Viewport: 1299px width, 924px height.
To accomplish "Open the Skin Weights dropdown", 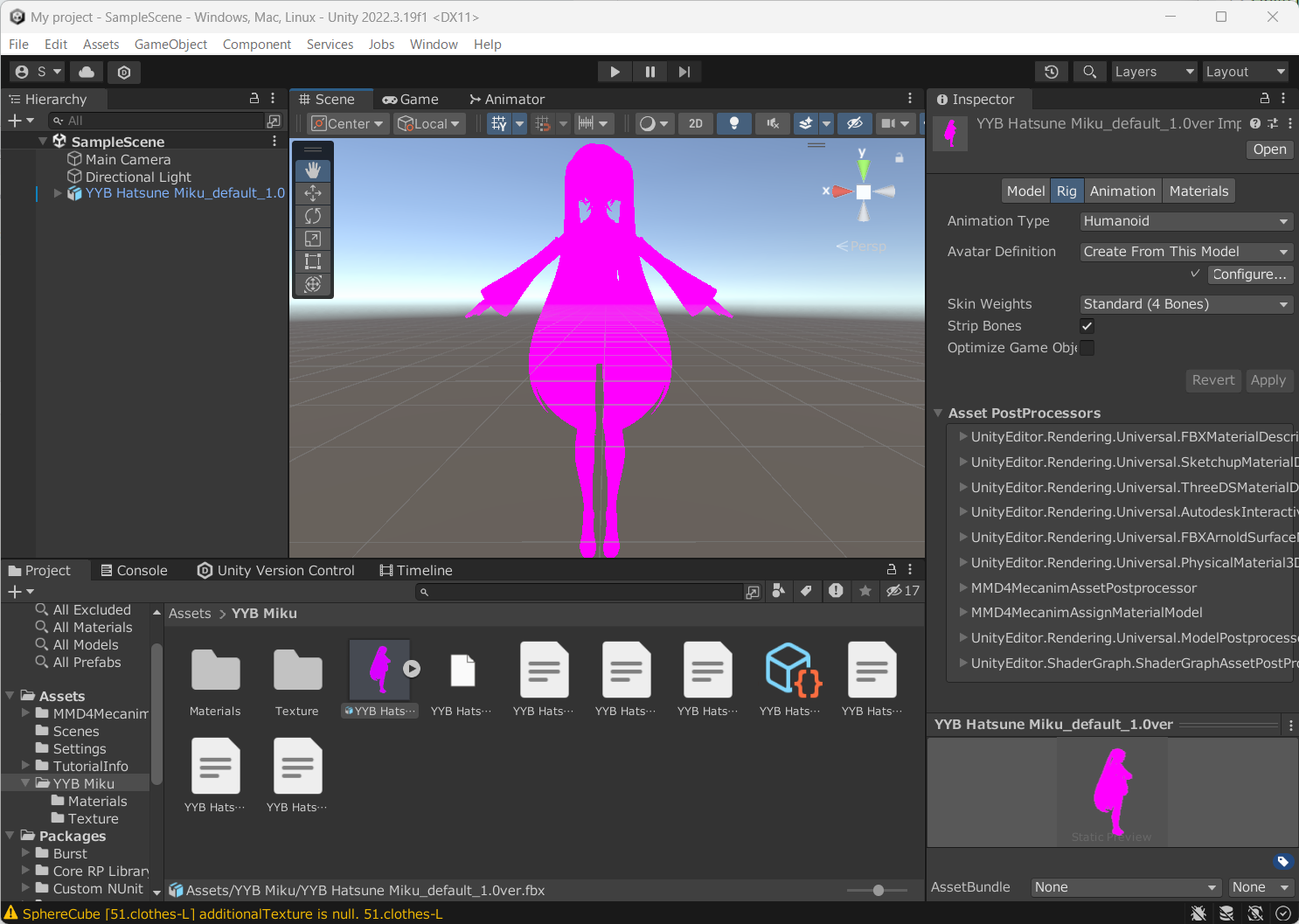I will coord(1185,303).
